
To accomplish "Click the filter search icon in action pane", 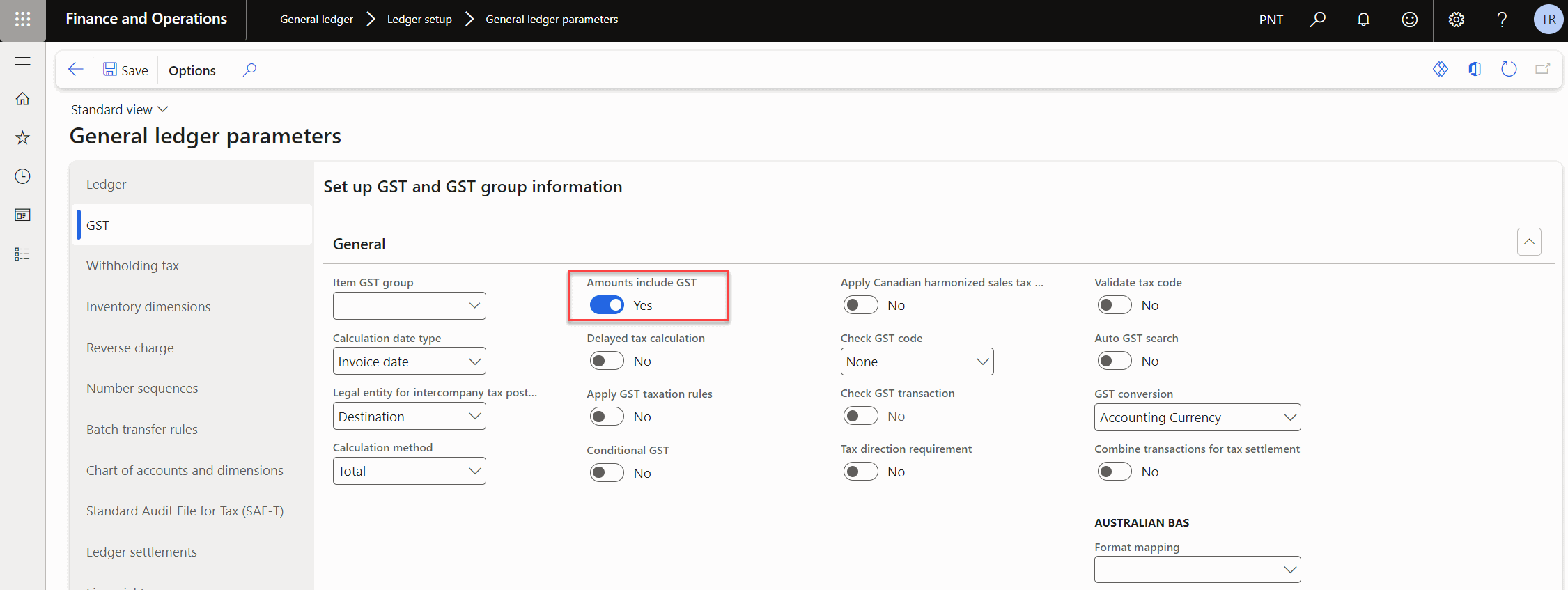I will click(x=249, y=70).
